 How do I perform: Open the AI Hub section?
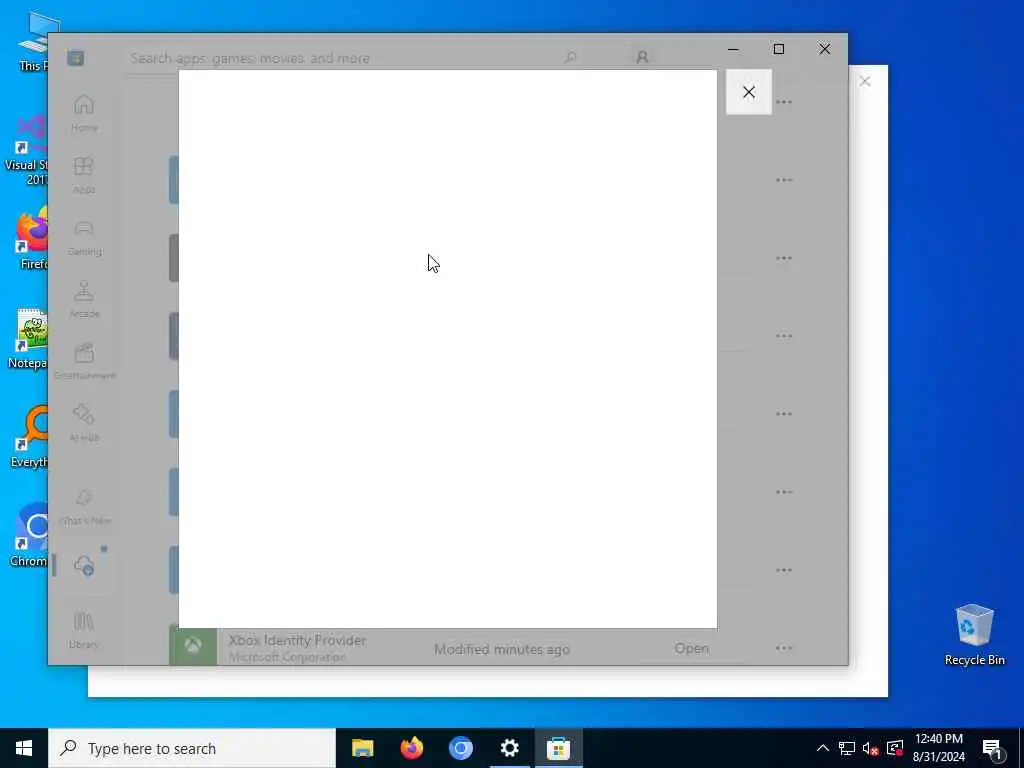pos(84,423)
